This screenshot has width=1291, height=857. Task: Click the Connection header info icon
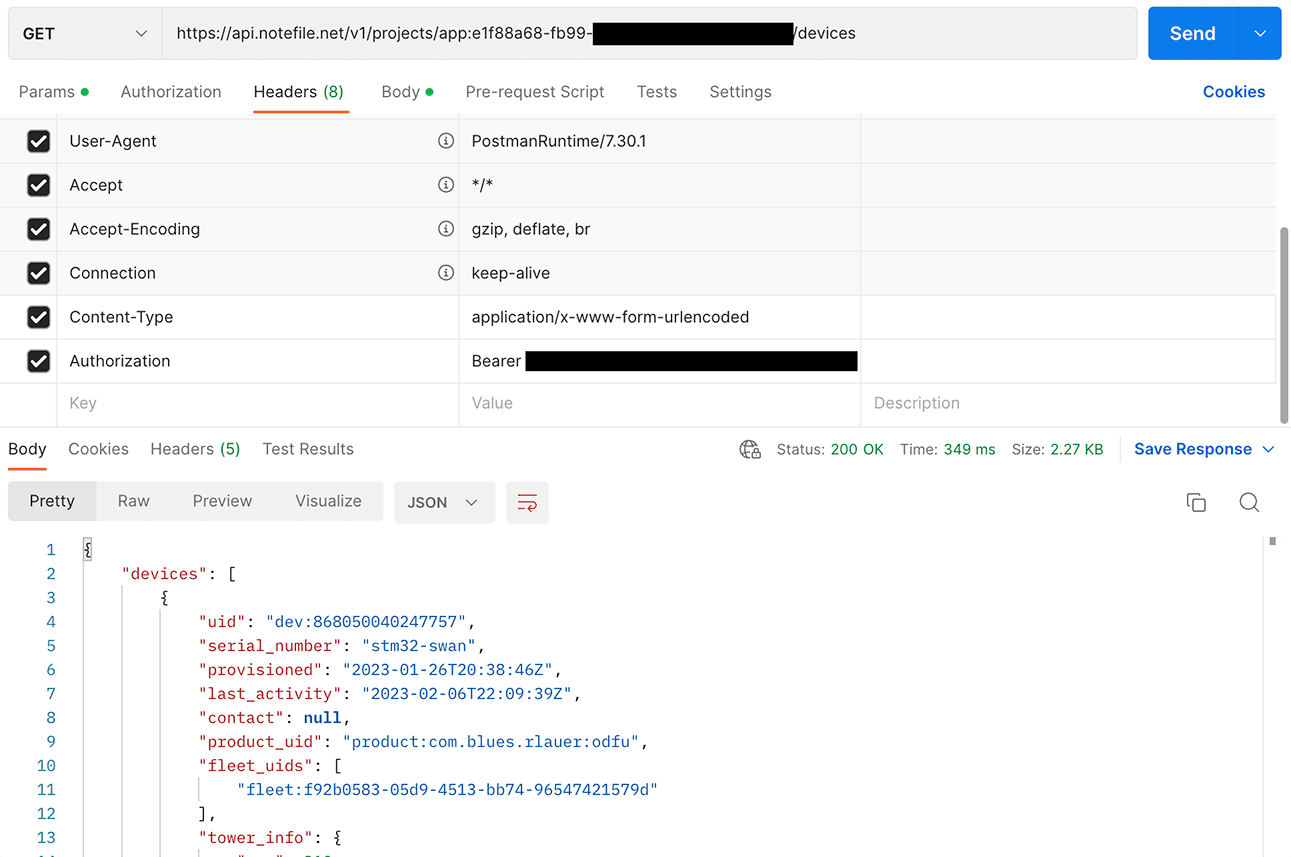tap(446, 273)
